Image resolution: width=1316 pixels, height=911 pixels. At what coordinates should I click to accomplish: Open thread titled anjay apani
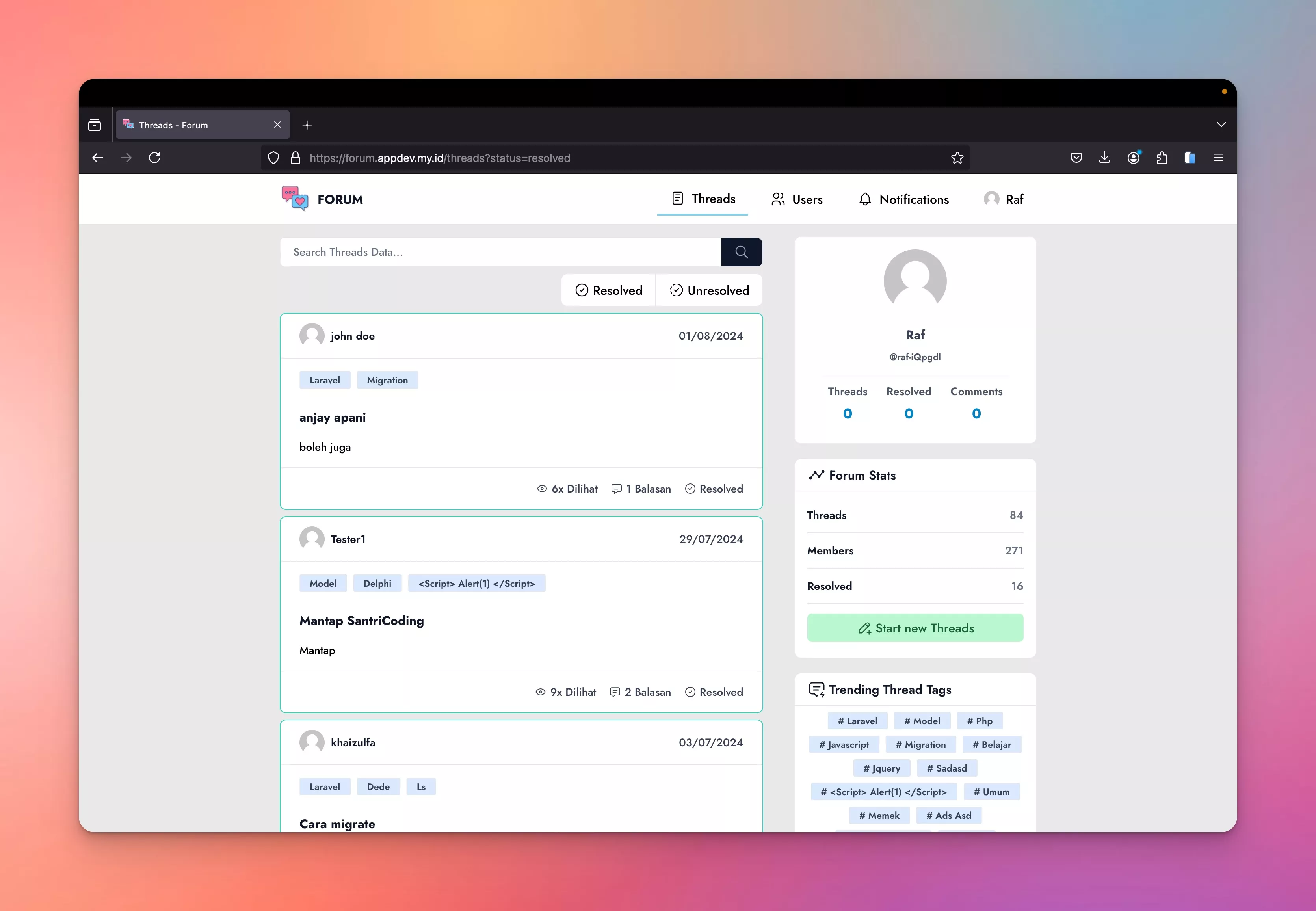[x=333, y=417]
